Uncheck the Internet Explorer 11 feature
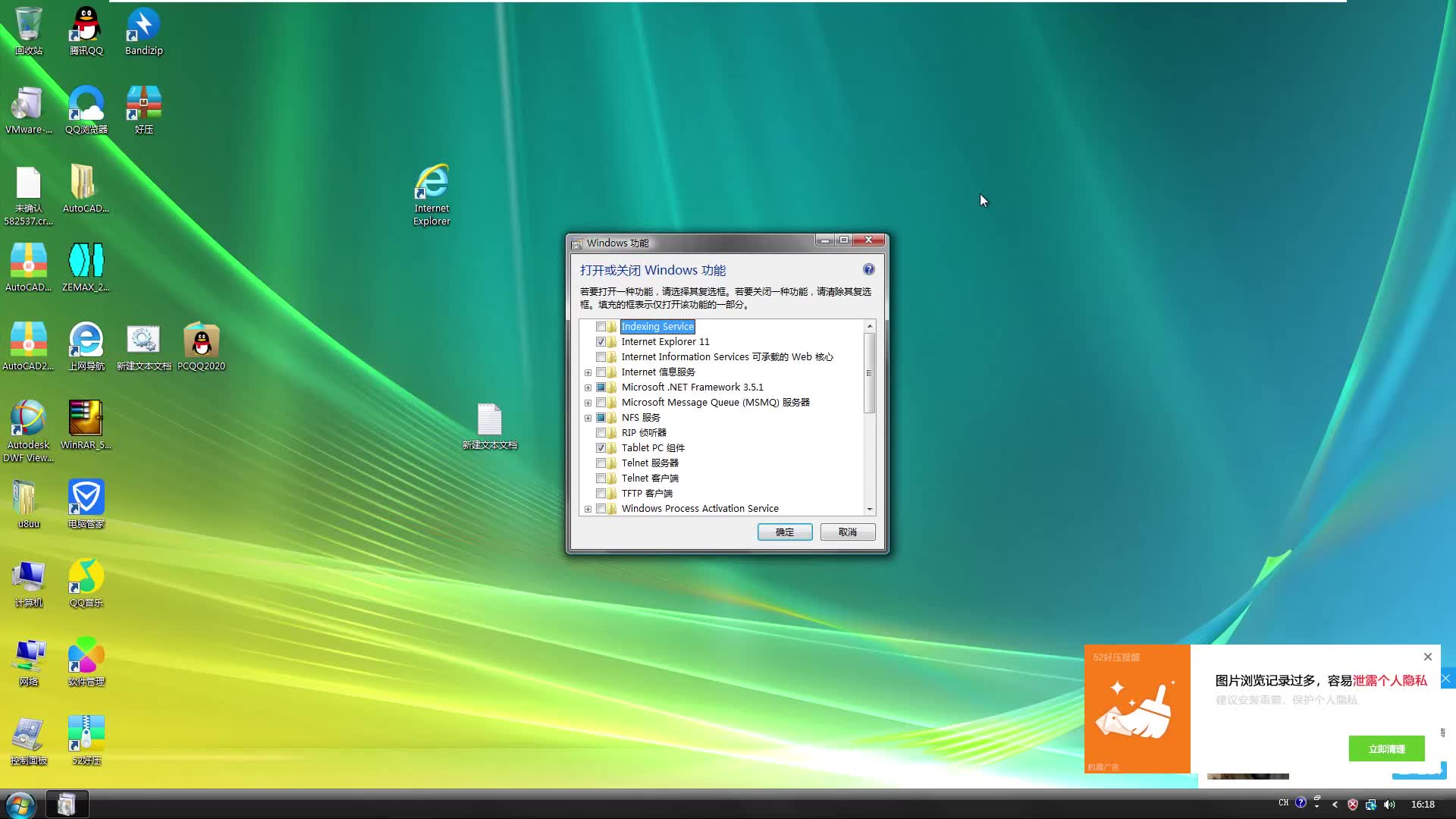This screenshot has width=1456, height=819. 602,341
